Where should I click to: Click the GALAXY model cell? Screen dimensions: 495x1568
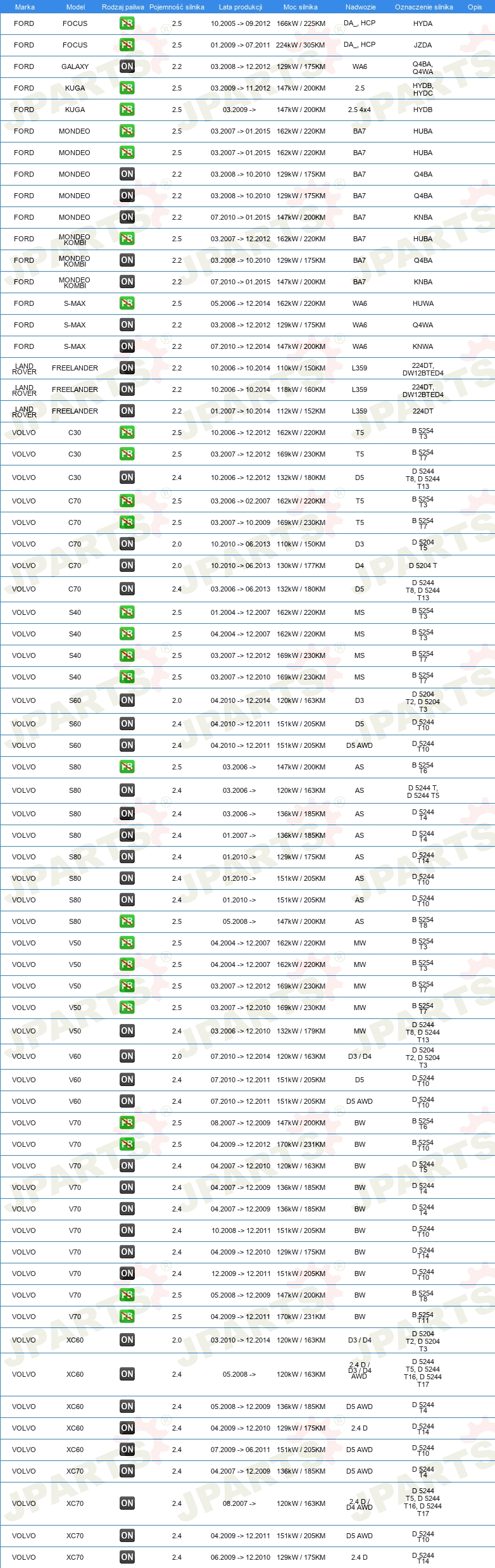(x=75, y=66)
